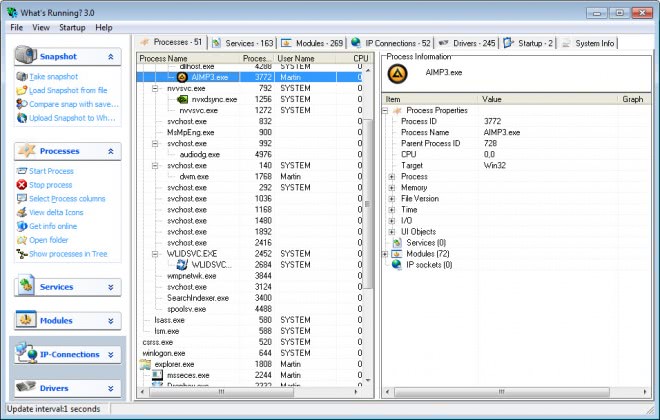The height and width of the screenshot is (420, 660).
Task: Click Select Process columns link
Action: [x=68, y=199]
